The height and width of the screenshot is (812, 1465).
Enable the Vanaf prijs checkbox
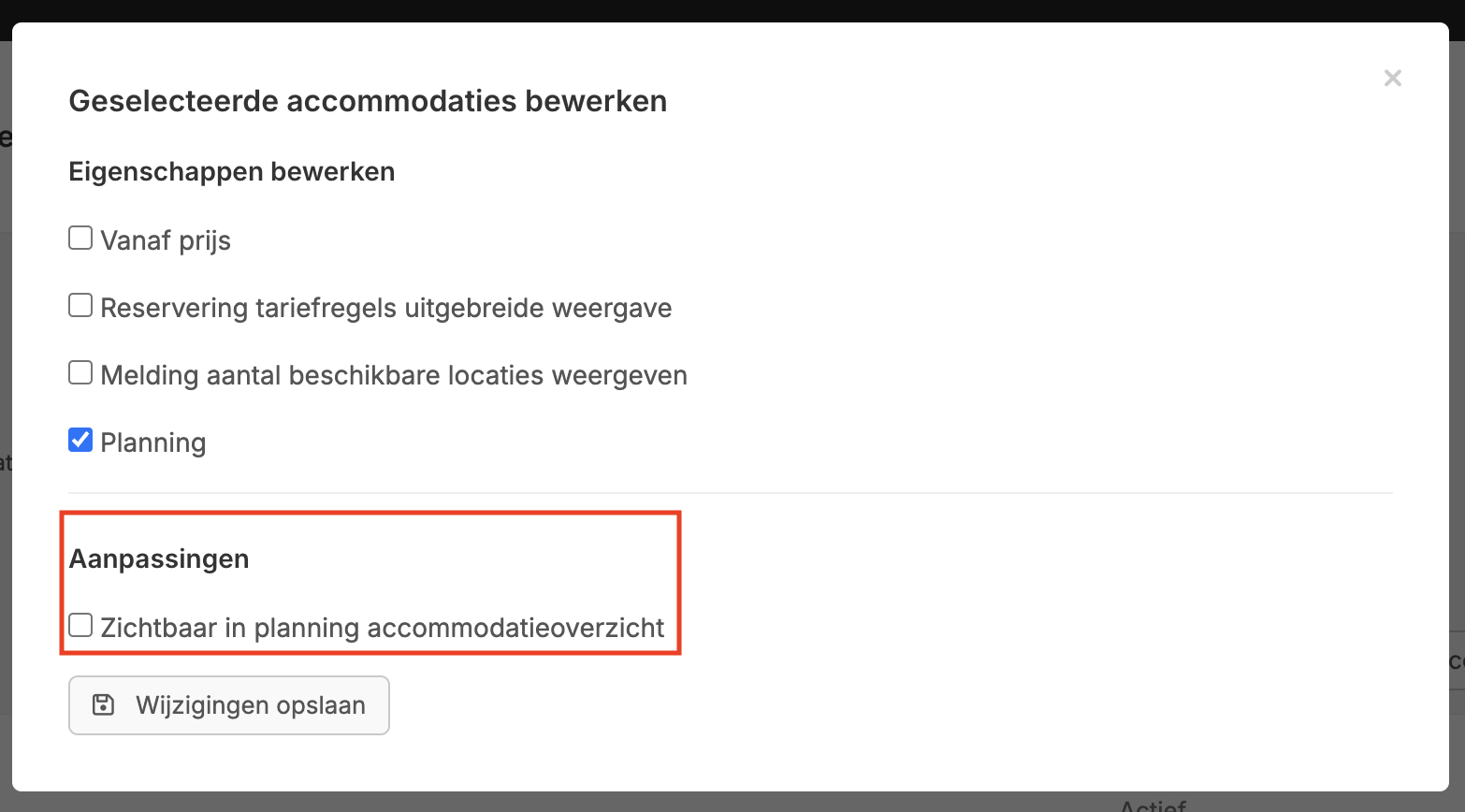[80, 239]
